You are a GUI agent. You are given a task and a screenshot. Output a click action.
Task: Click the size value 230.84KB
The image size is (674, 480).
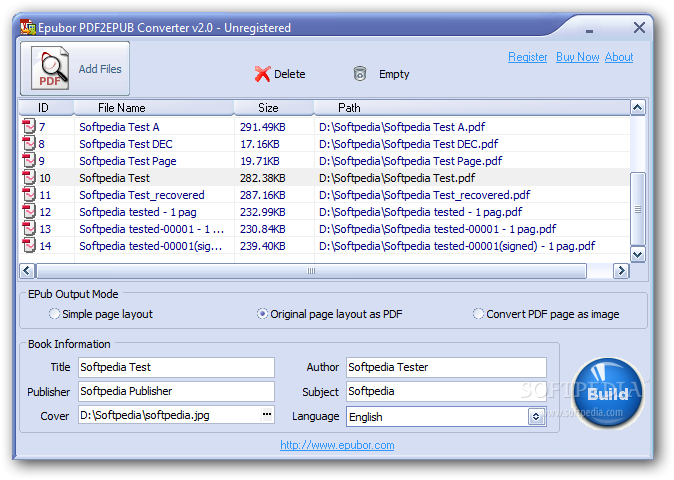(x=263, y=229)
